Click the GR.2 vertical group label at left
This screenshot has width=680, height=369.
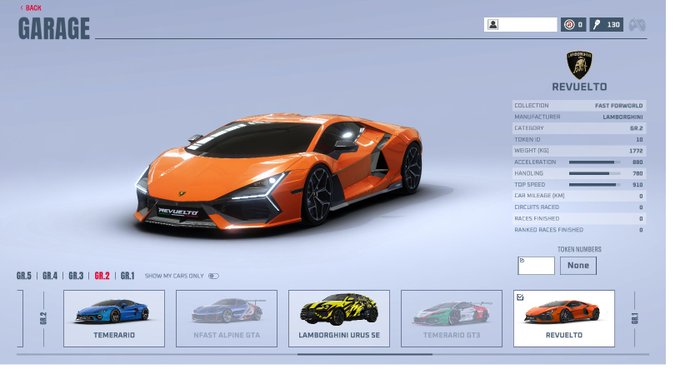[x=43, y=319]
